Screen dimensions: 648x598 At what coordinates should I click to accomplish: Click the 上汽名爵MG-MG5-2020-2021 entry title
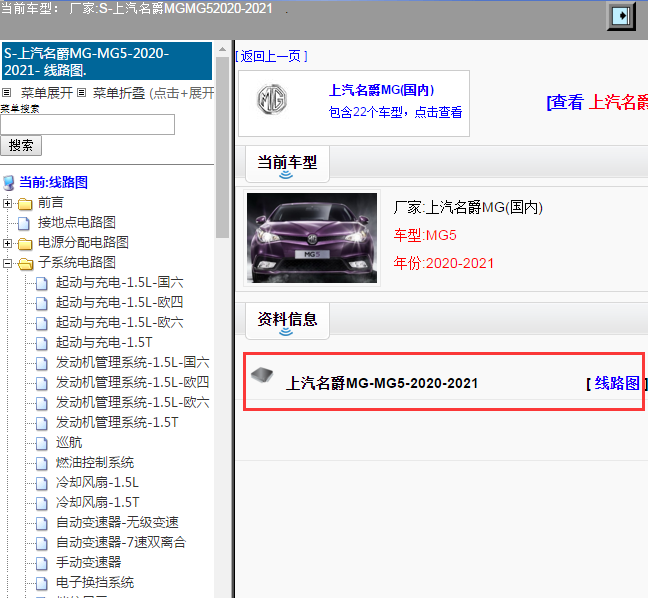(382, 384)
